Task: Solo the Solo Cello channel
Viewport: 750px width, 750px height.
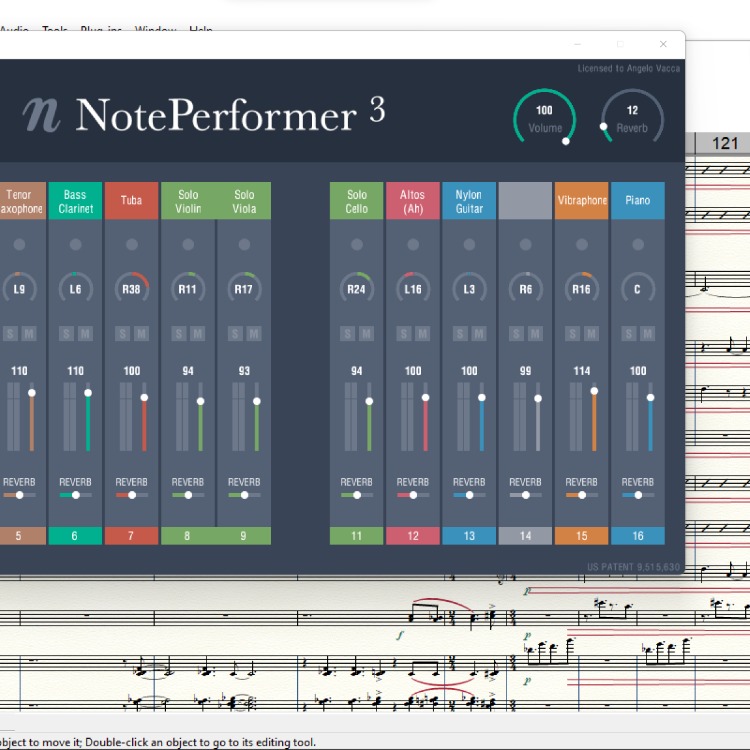Action: point(348,333)
